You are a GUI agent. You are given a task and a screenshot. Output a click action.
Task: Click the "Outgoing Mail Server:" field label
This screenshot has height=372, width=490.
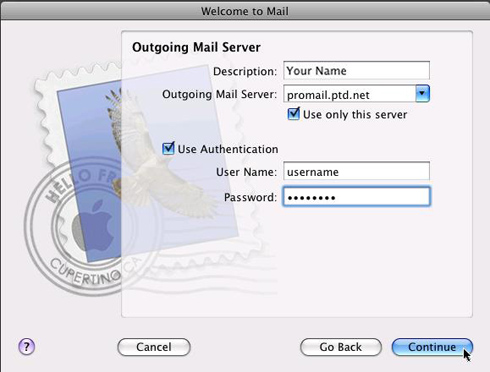tap(219, 94)
